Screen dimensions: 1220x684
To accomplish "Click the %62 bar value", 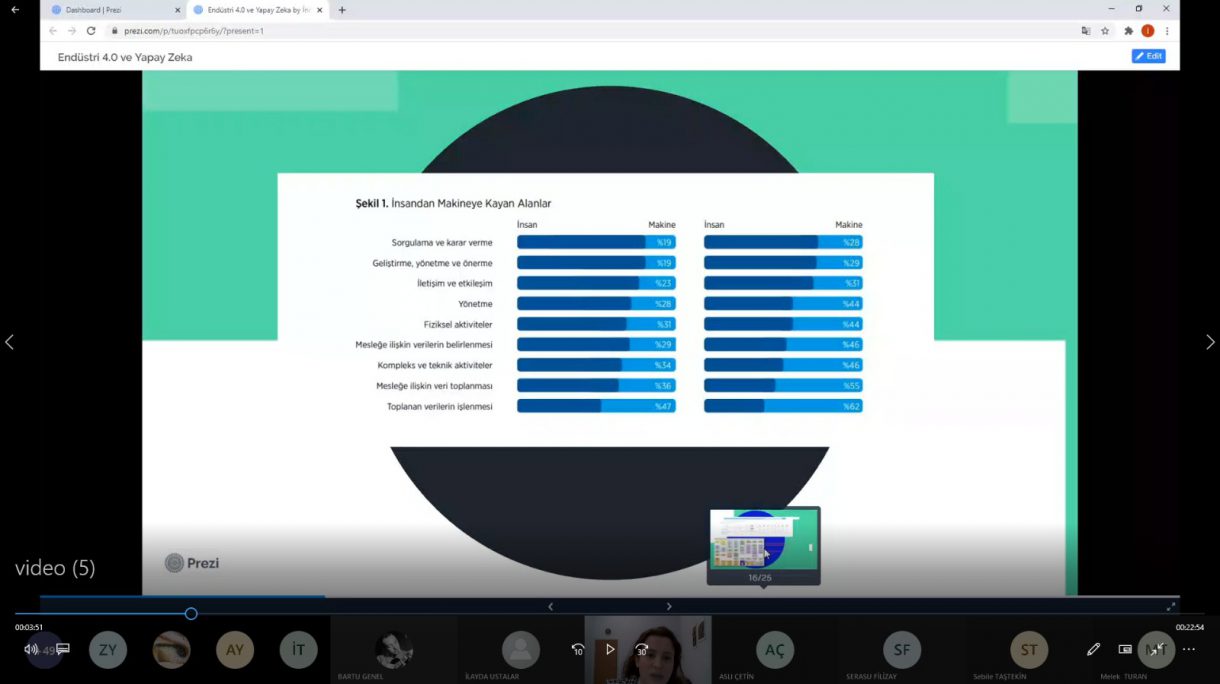I will pyautogui.click(x=851, y=406).
